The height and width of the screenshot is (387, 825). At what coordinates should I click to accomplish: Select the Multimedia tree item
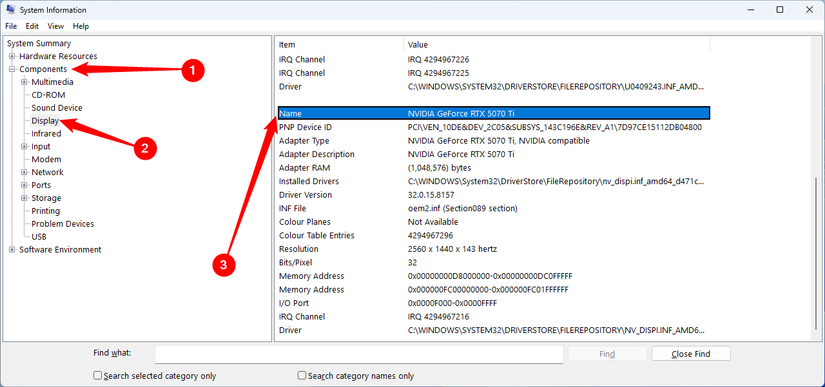(53, 82)
